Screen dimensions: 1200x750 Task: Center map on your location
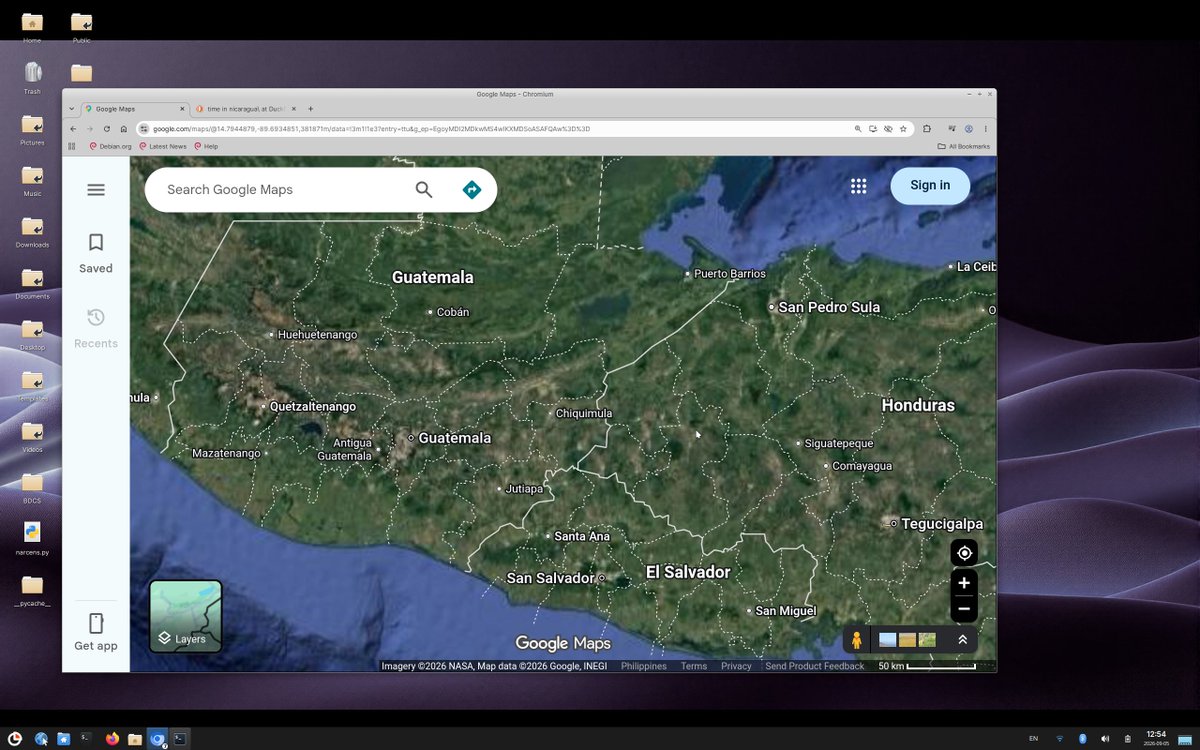coord(964,553)
